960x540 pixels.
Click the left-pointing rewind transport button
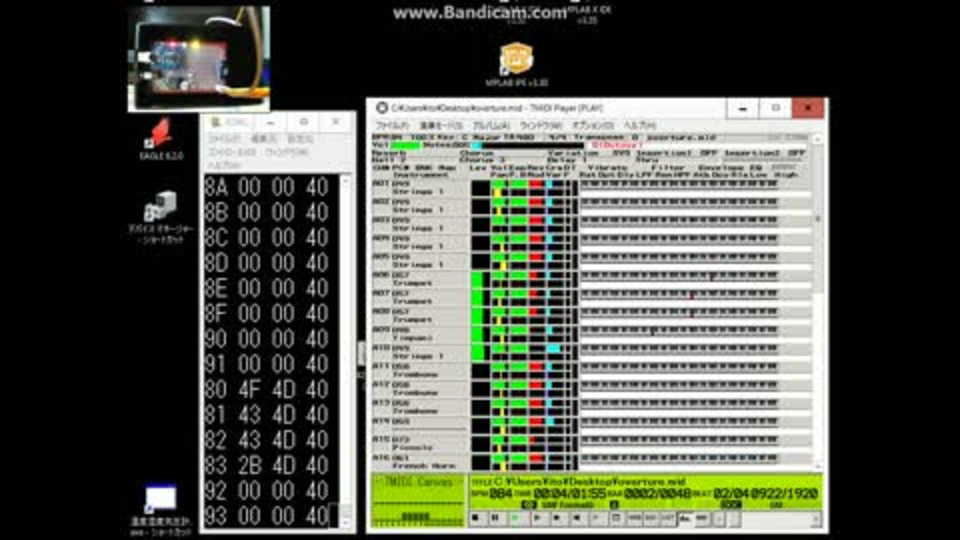click(576, 519)
